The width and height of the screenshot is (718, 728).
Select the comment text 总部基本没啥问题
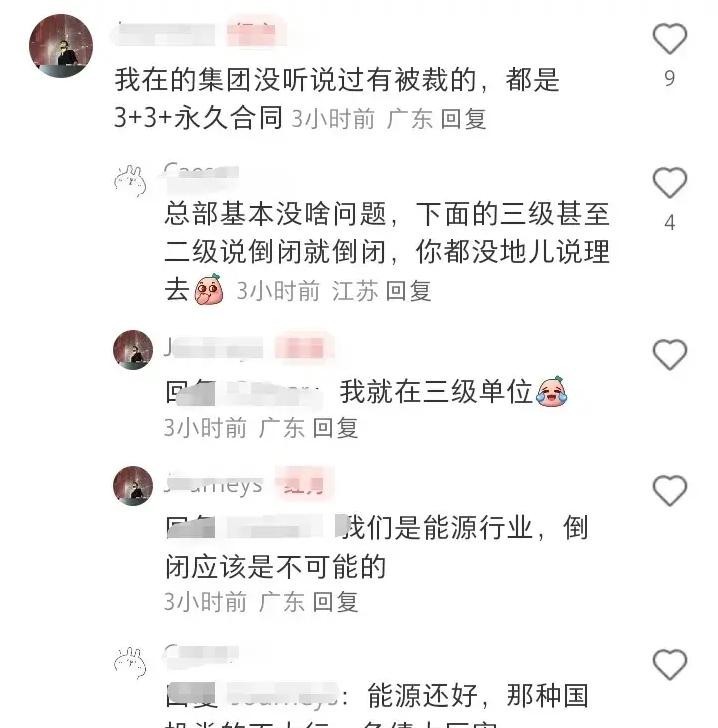coord(276,214)
